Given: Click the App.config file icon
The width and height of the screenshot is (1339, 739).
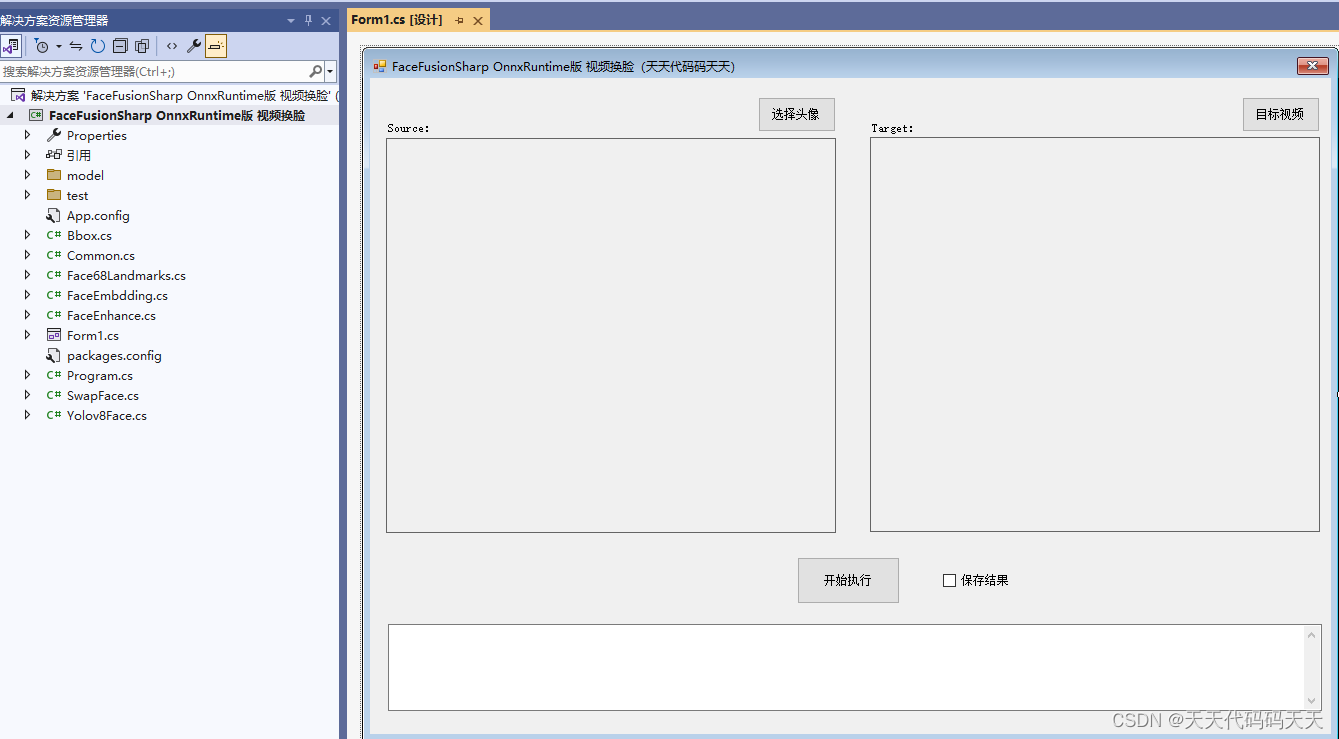Looking at the screenshot, I should tap(54, 215).
